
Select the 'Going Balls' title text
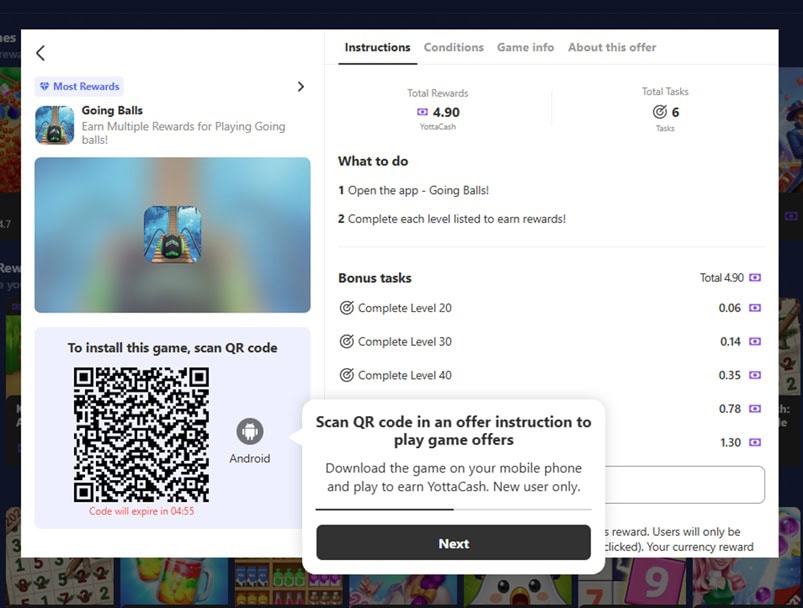point(112,110)
